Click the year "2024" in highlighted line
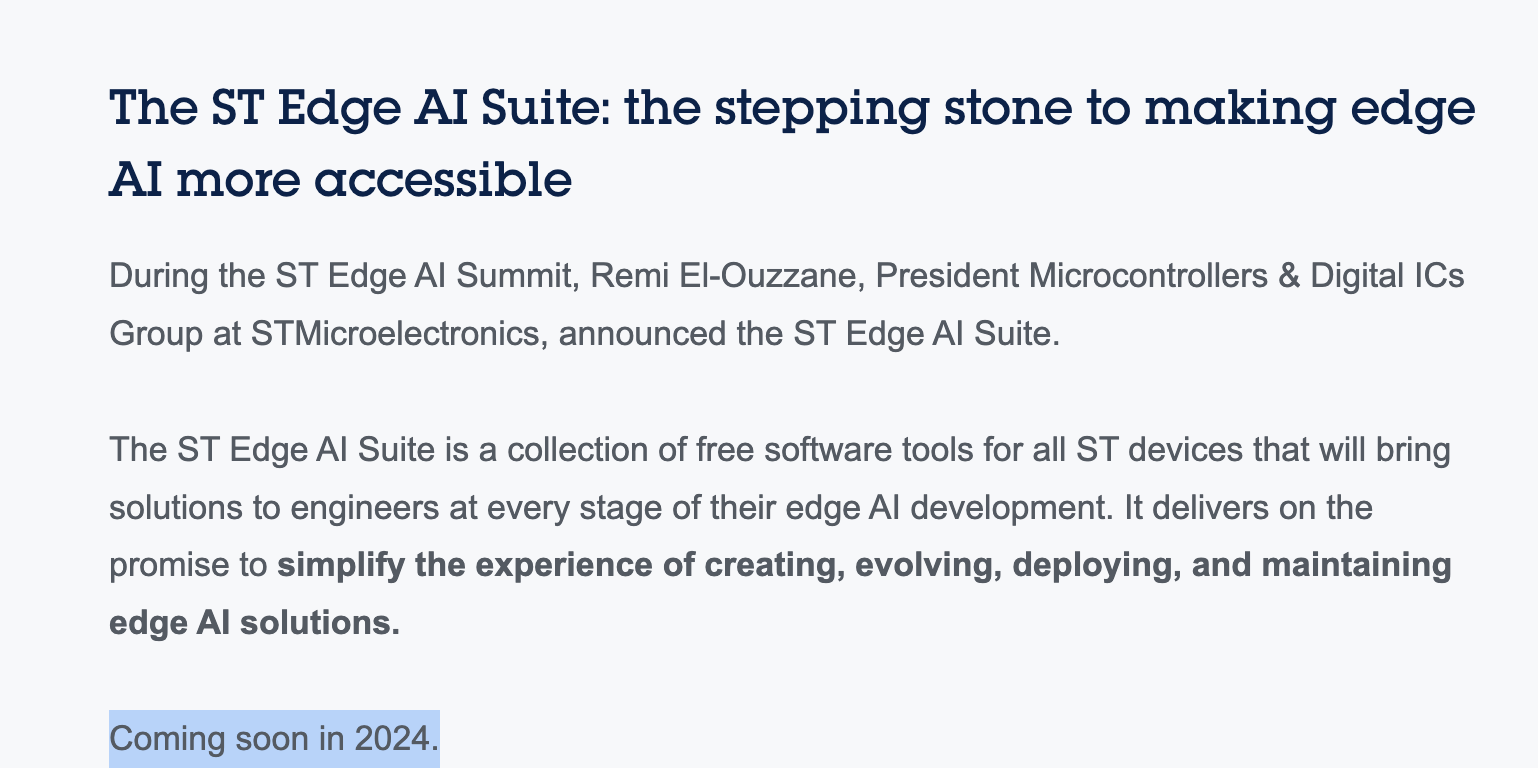The height and width of the screenshot is (768, 1538). pyautogui.click(x=392, y=739)
